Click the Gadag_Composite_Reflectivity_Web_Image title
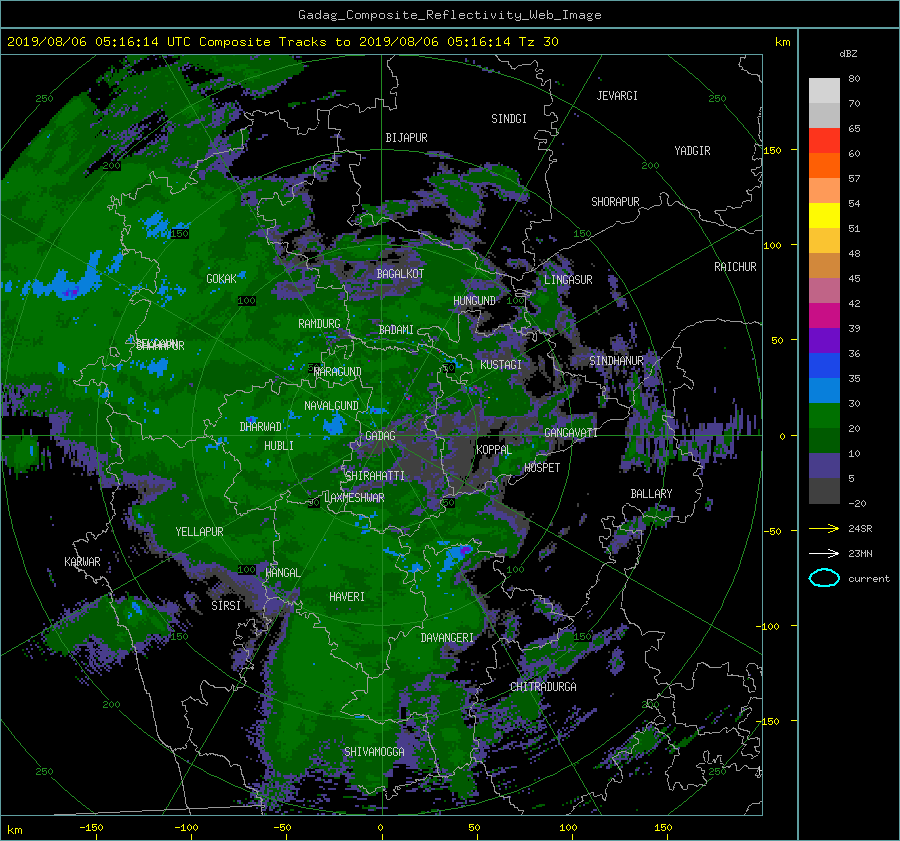 pos(449,15)
